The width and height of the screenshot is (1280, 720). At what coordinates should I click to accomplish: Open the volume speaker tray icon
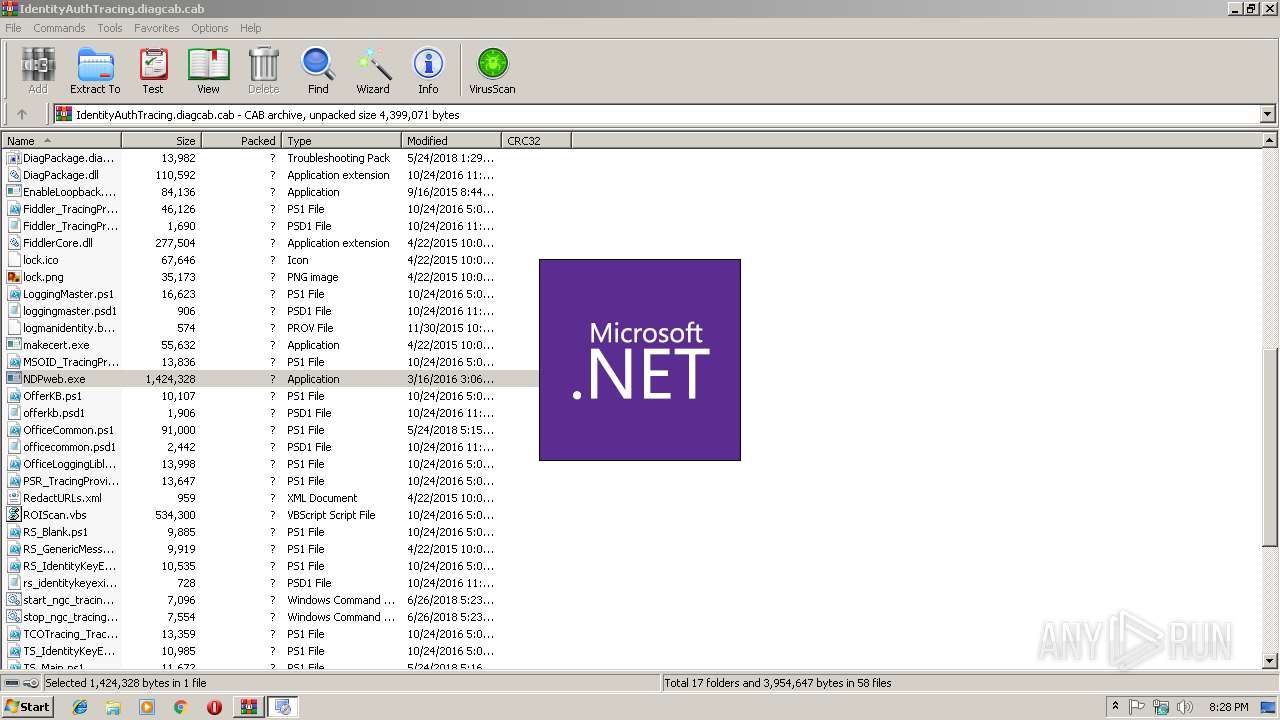1186,707
